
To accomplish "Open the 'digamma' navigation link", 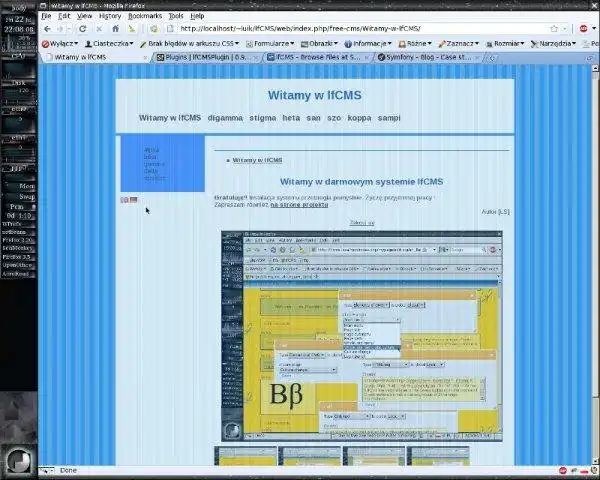I will click(225, 118).
